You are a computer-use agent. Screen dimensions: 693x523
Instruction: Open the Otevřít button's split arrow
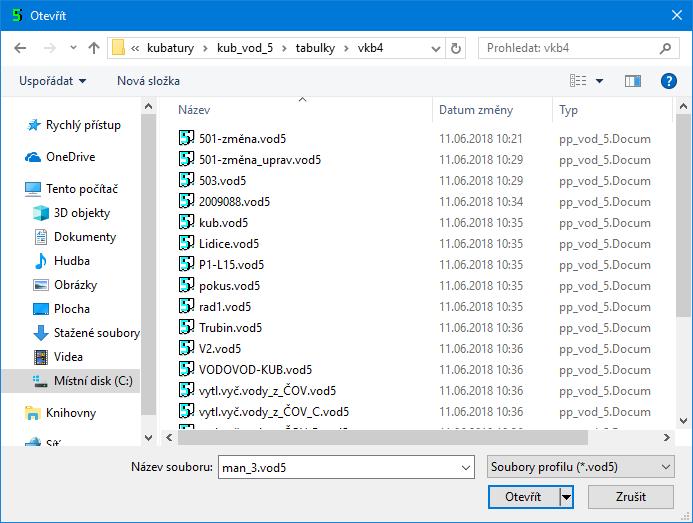566,497
